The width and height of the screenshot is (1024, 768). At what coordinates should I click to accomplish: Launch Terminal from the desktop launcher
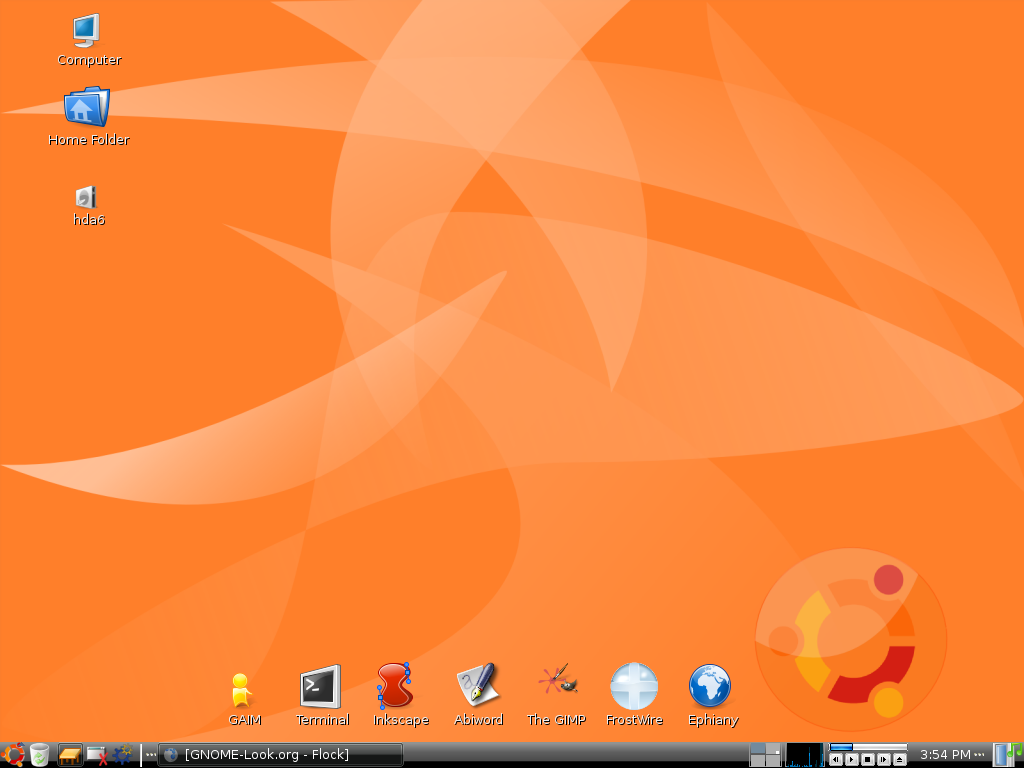(322, 695)
